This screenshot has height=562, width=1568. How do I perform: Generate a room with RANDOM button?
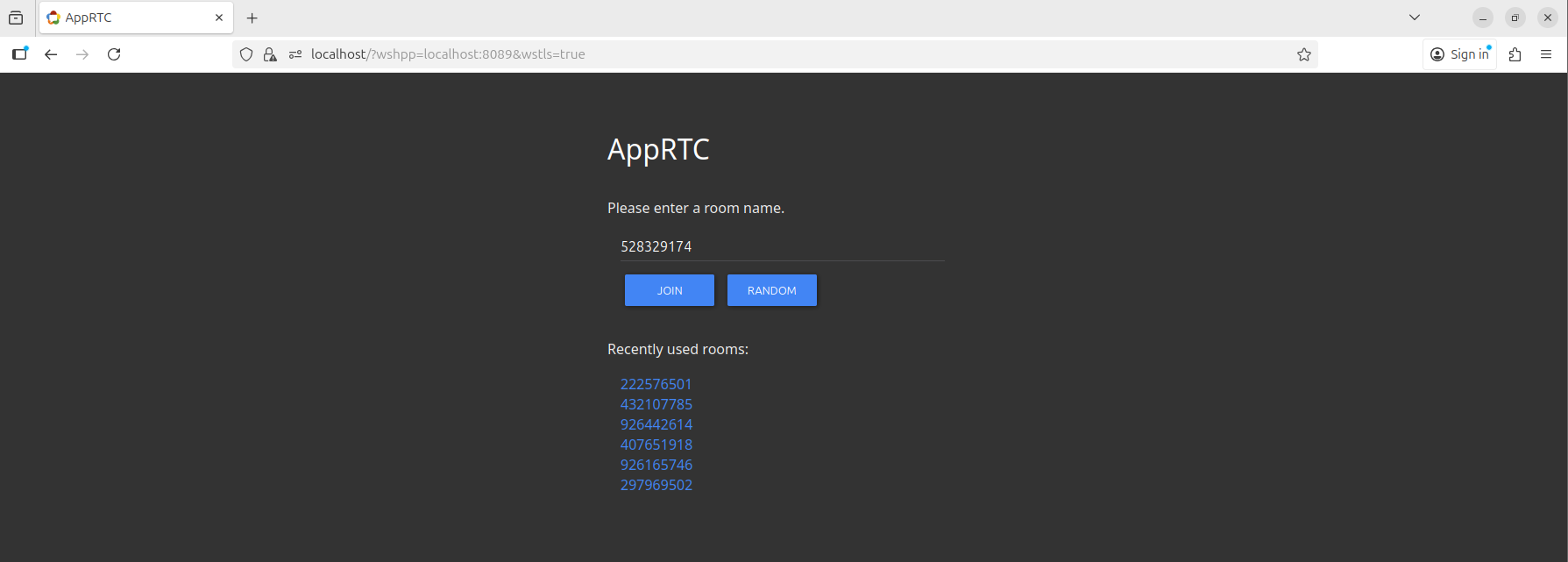click(x=771, y=290)
